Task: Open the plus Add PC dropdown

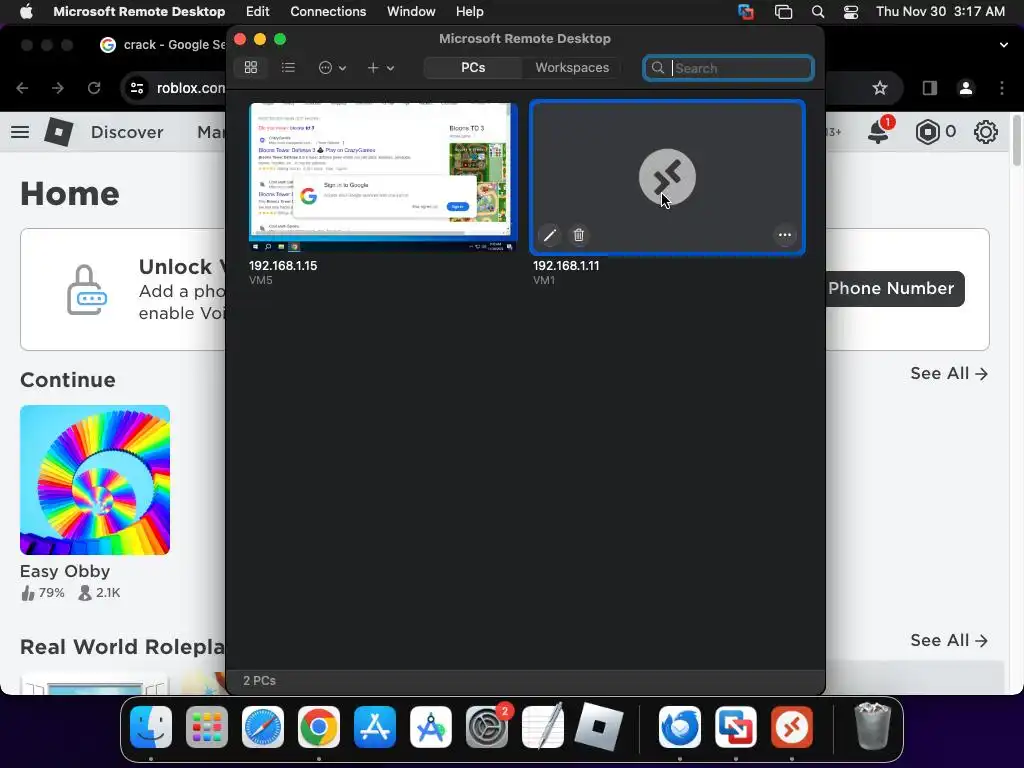Action: (380, 67)
